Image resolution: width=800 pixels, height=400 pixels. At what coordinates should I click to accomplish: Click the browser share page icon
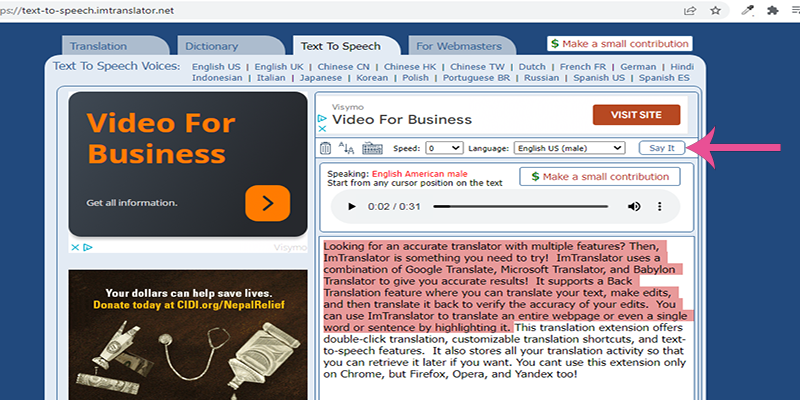click(x=690, y=11)
